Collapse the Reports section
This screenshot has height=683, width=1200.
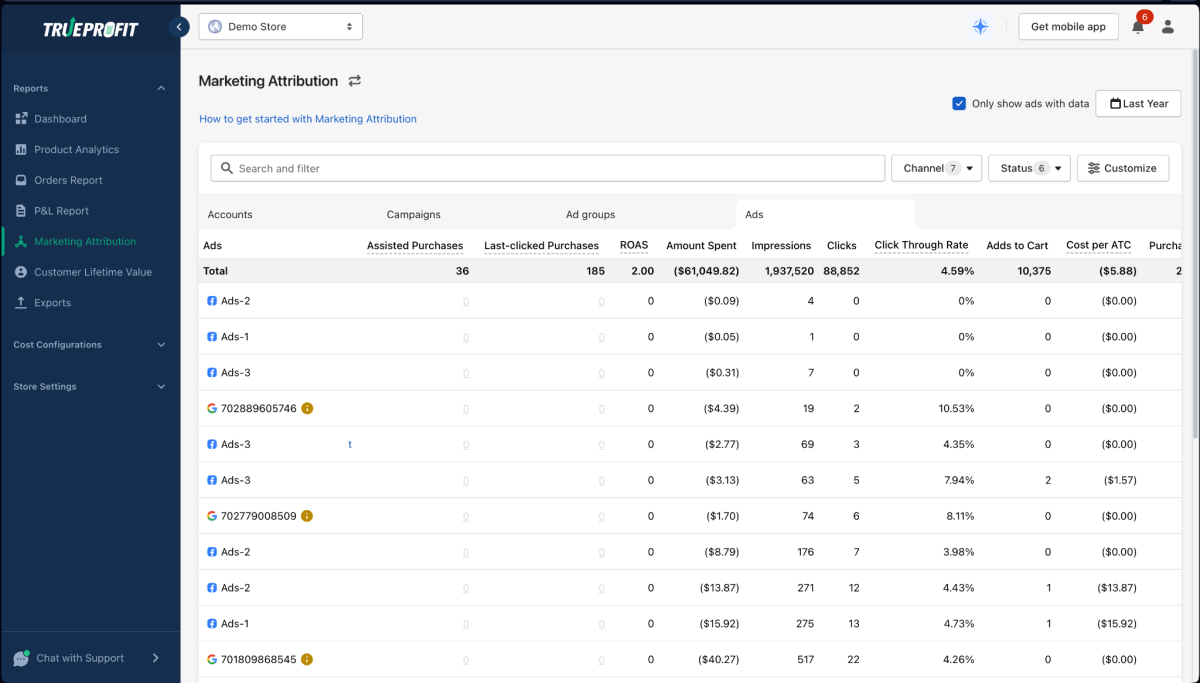coord(161,89)
